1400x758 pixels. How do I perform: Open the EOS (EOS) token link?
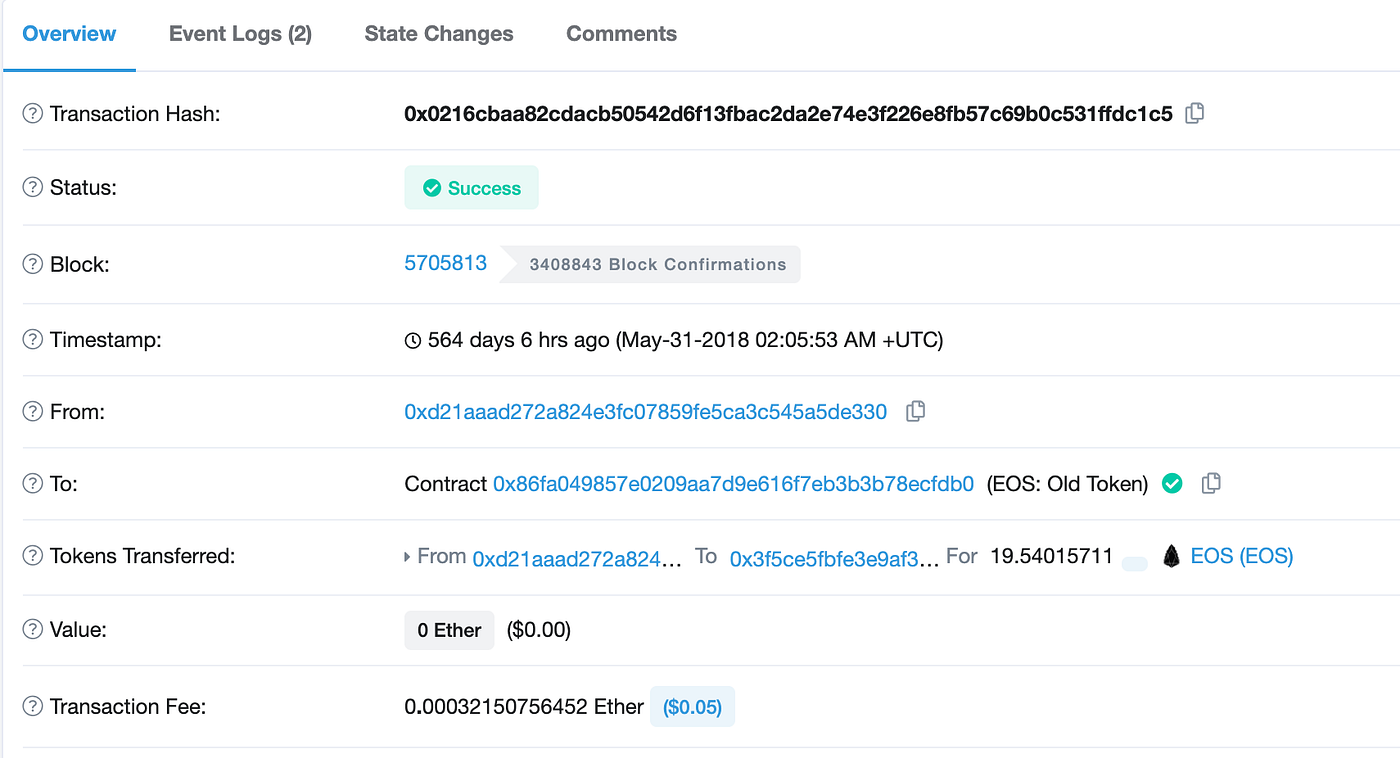tap(1242, 556)
